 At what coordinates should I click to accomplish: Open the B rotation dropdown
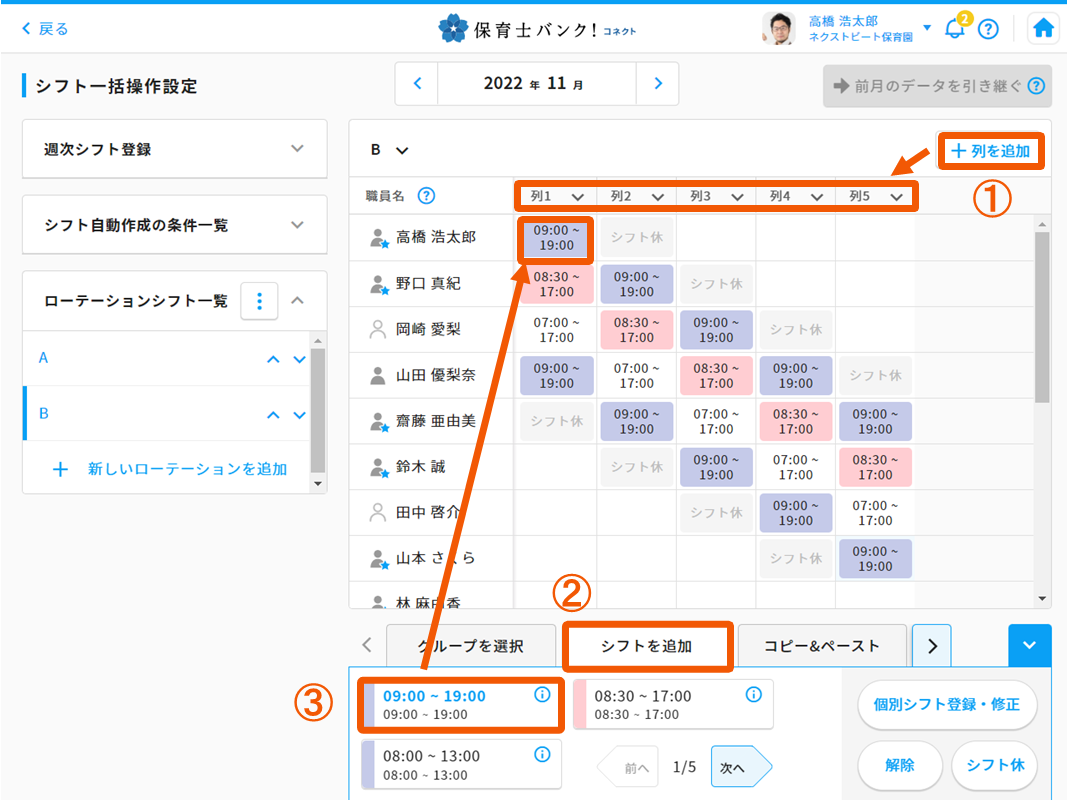click(x=390, y=150)
